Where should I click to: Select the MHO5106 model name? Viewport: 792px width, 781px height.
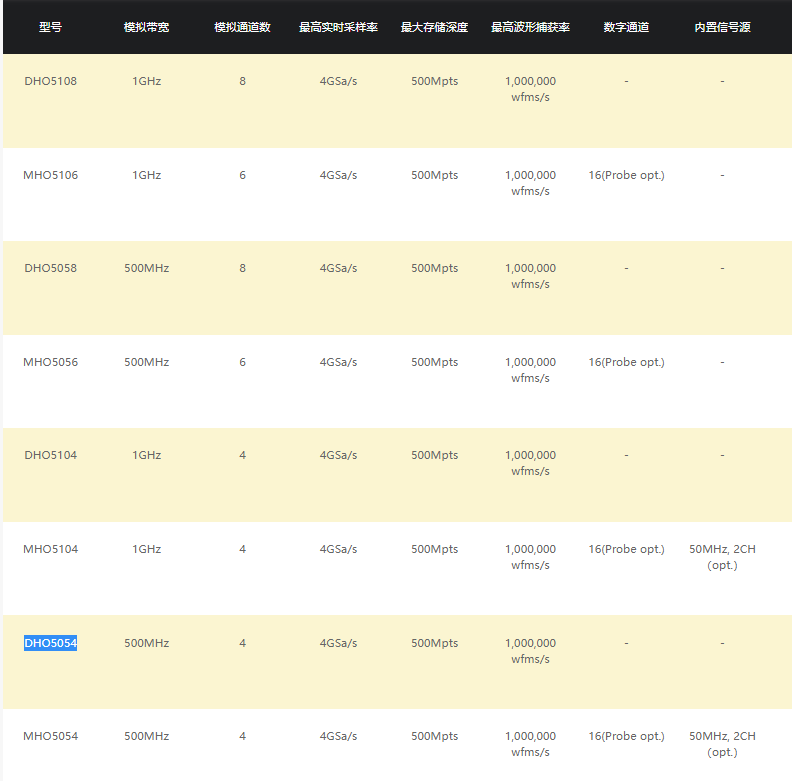point(50,175)
